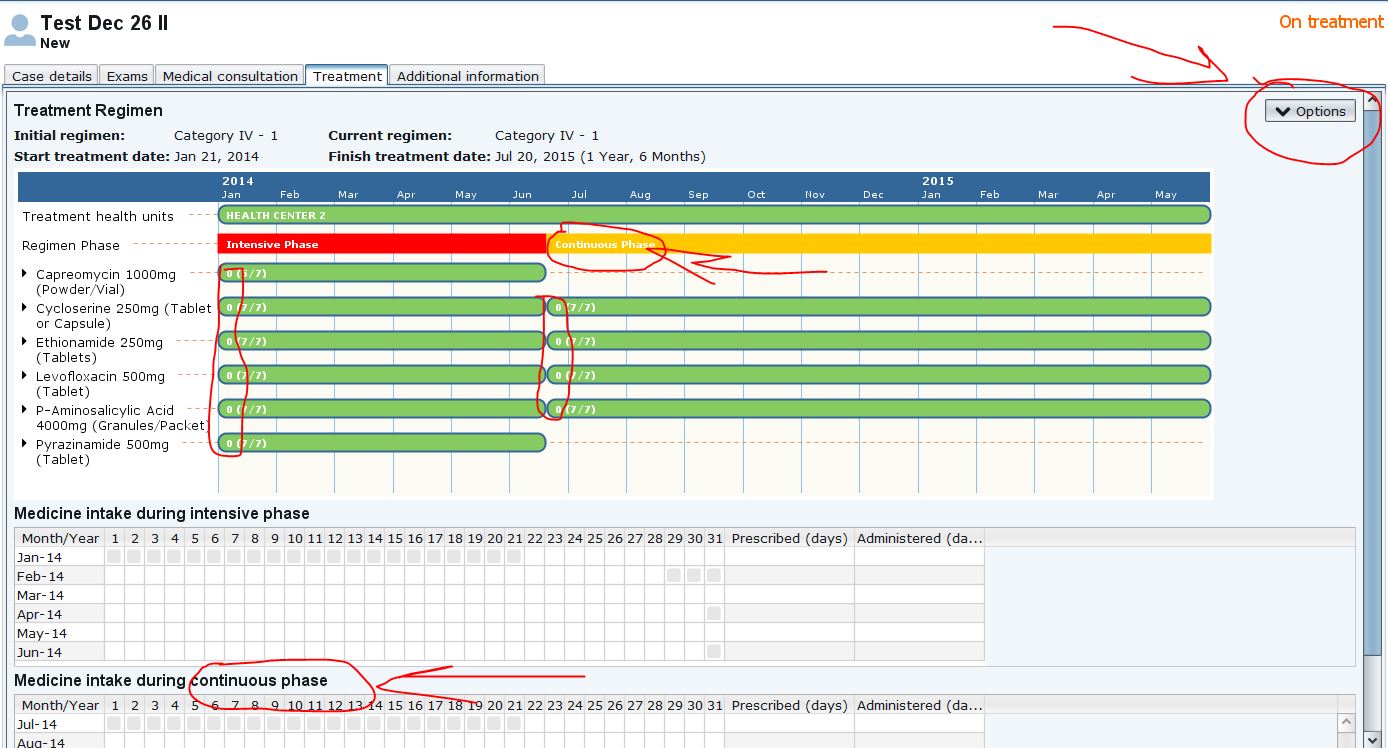Image resolution: width=1388 pixels, height=748 pixels.
Task: Expand the Pyrazinamide 500mg row
Action: pos(26,443)
